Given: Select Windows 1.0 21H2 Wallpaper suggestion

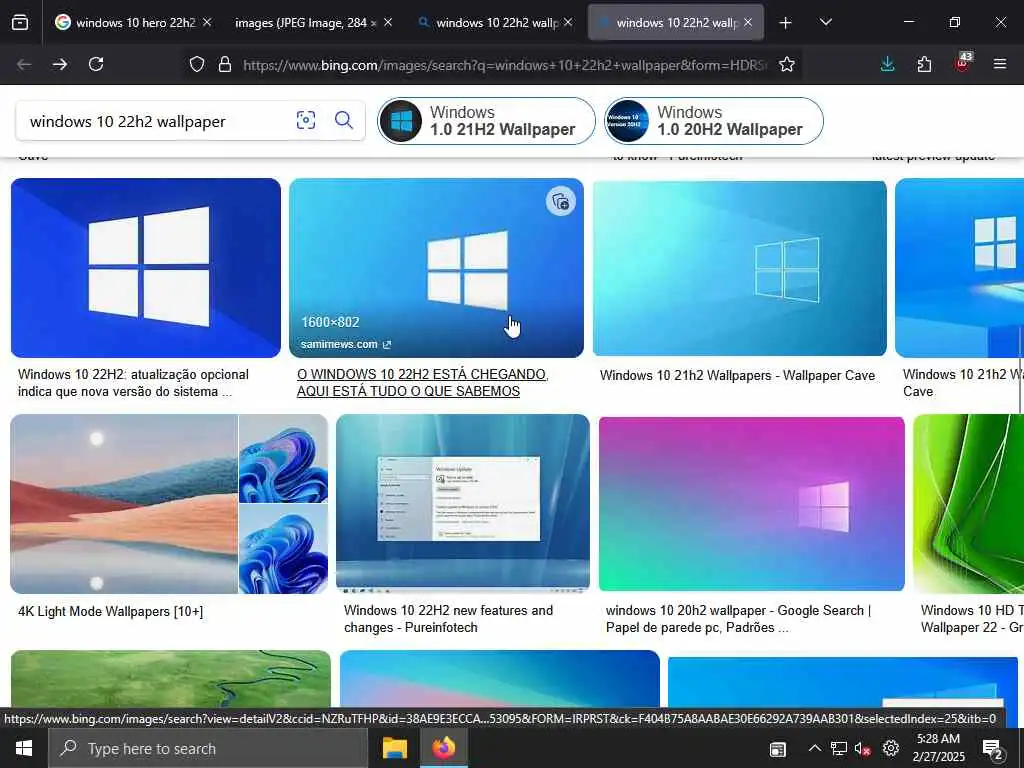Looking at the screenshot, I should click(x=487, y=121).
